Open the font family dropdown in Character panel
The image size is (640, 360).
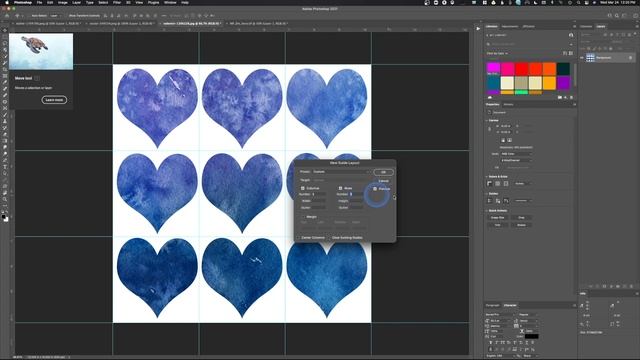[500, 315]
